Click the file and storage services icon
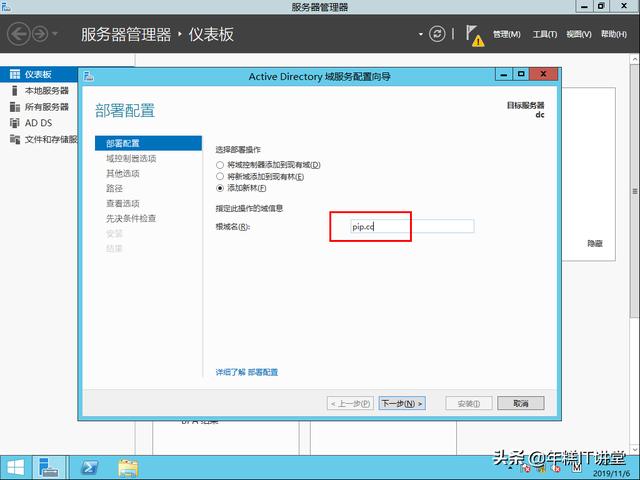640x480 pixels. 15,139
